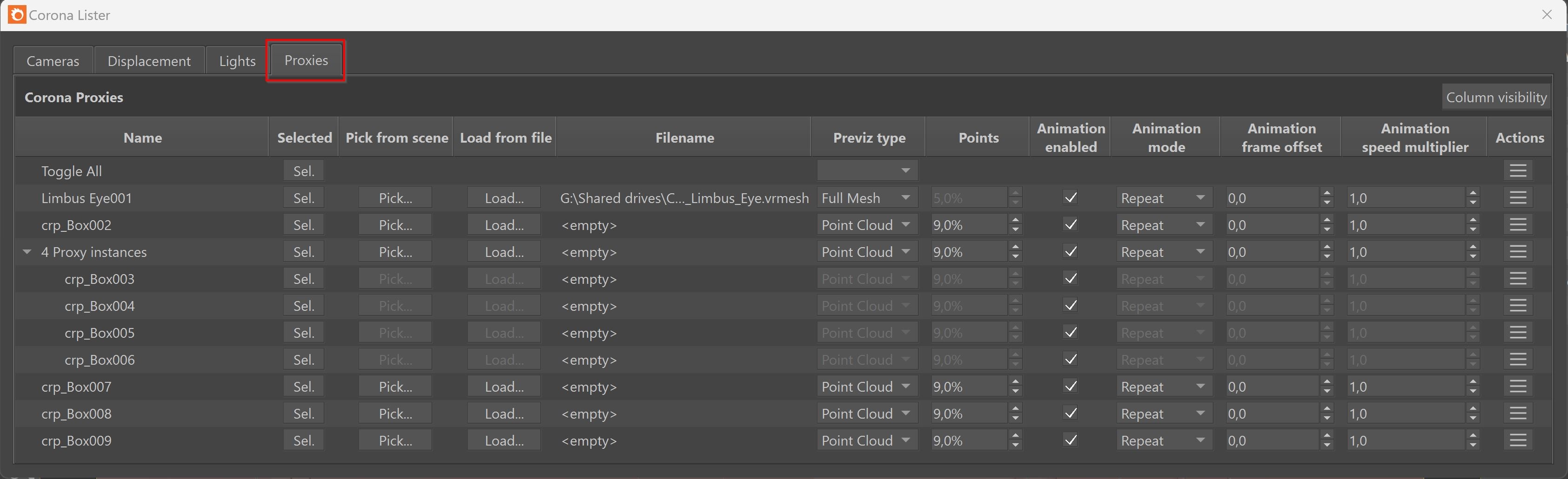This screenshot has height=479, width=1568.
Task: Open Limbus Eye001 Full Mesh previz dropdown
Action: point(867,197)
